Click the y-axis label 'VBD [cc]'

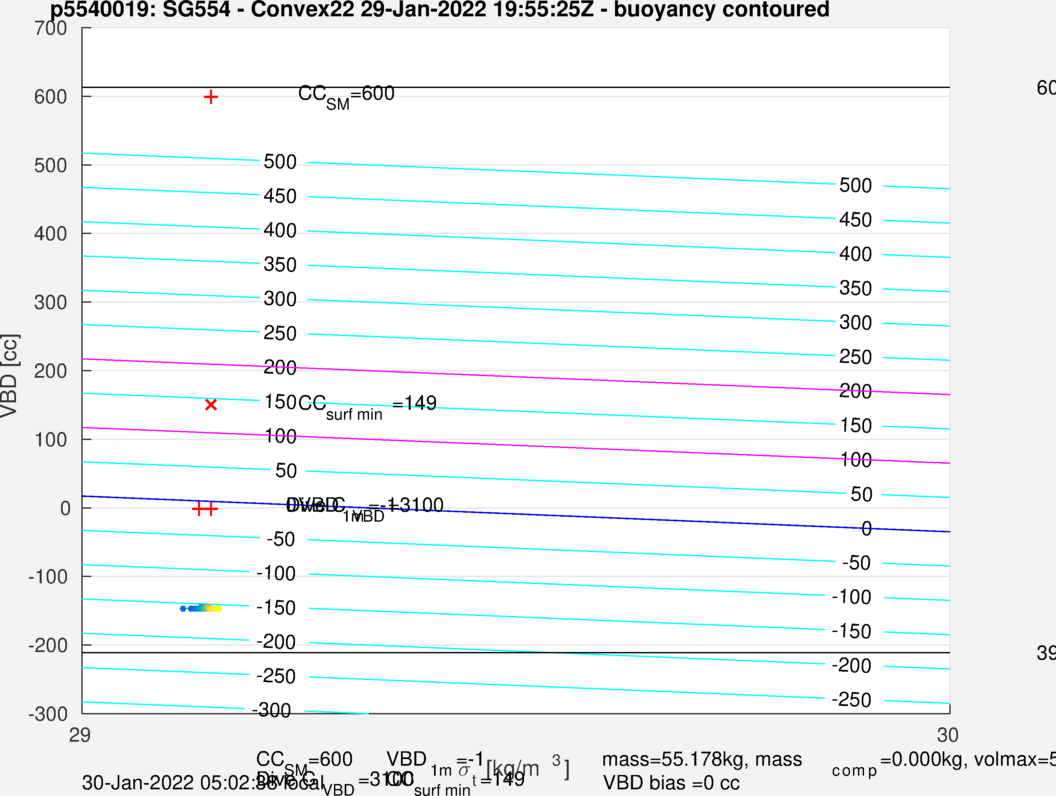tap(9, 376)
